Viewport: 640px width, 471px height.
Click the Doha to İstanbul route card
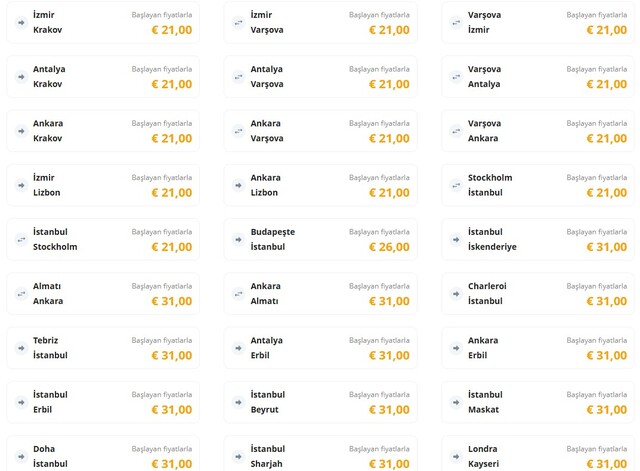coord(103,455)
